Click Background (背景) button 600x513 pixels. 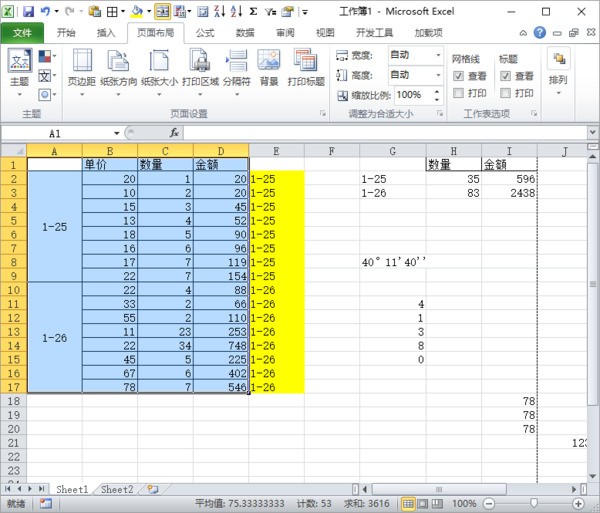coord(269,68)
